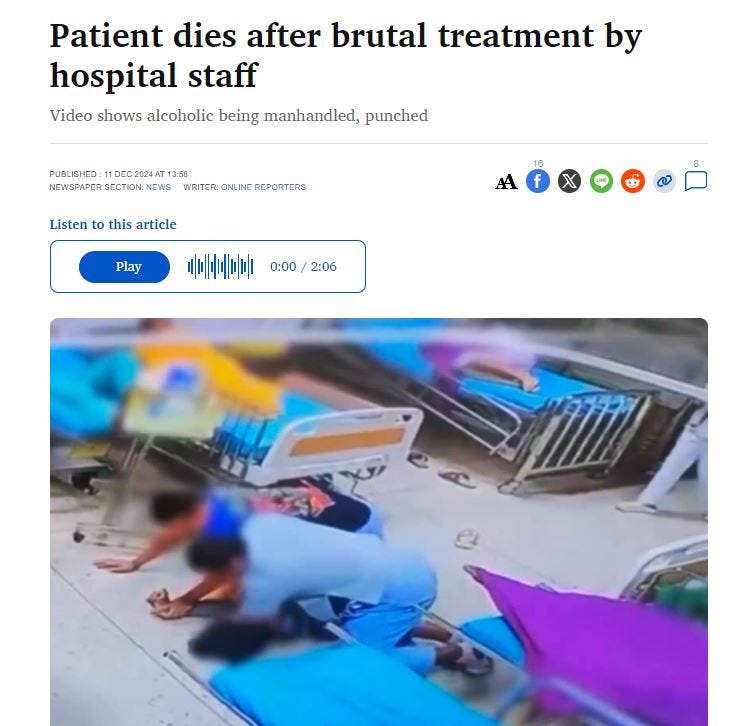Screen dimensions: 733x726
Task: Share article on X
Action: point(569,181)
